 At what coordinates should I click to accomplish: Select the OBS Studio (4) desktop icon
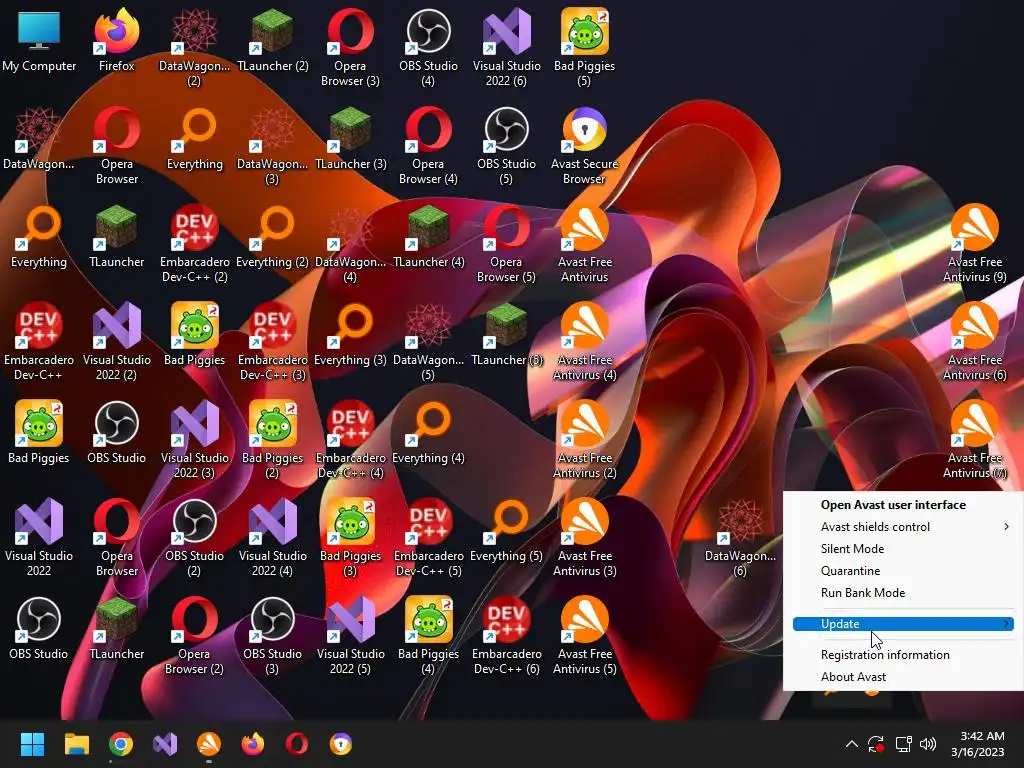[428, 49]
